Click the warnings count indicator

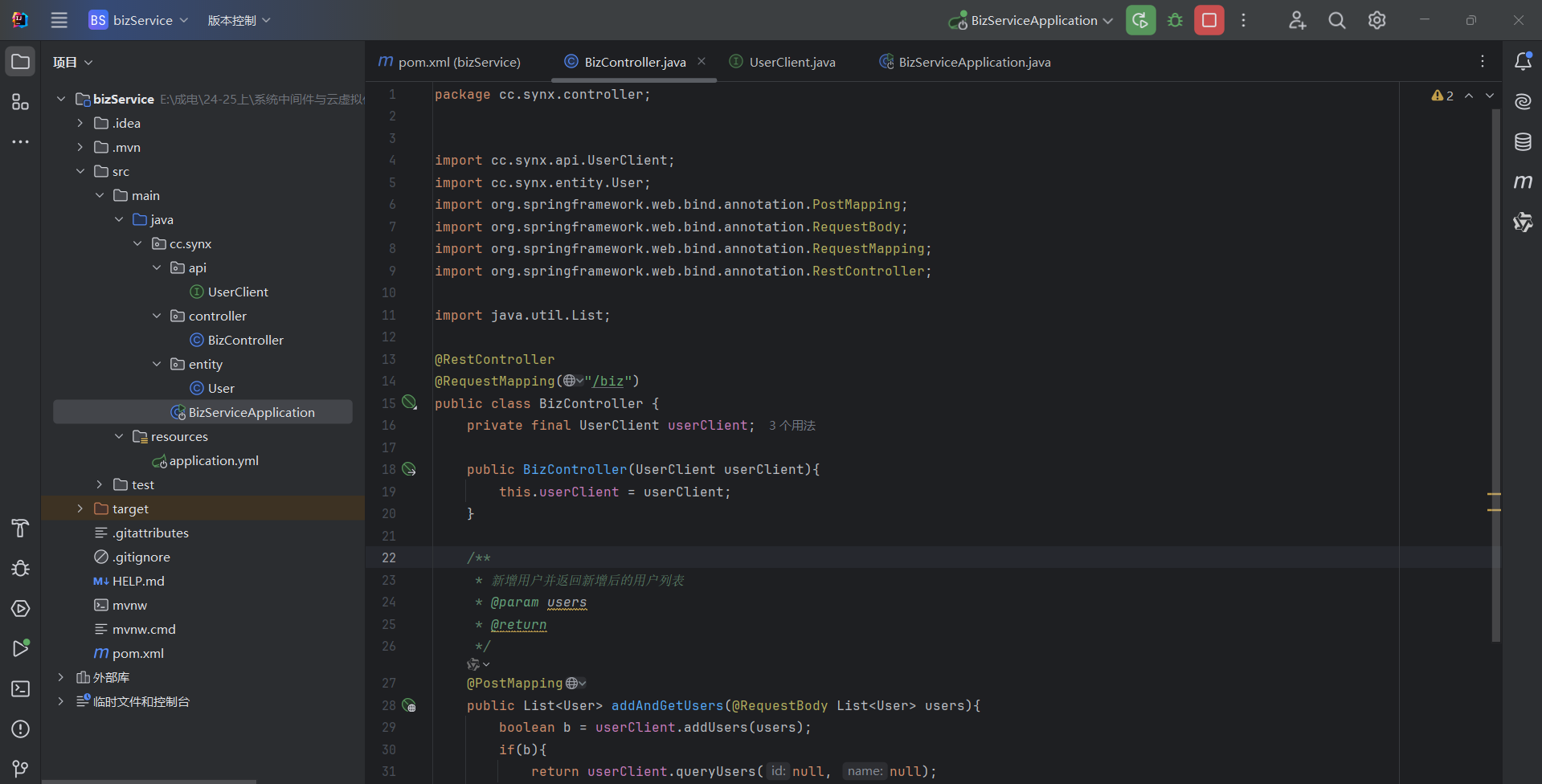click(1442, 96)
